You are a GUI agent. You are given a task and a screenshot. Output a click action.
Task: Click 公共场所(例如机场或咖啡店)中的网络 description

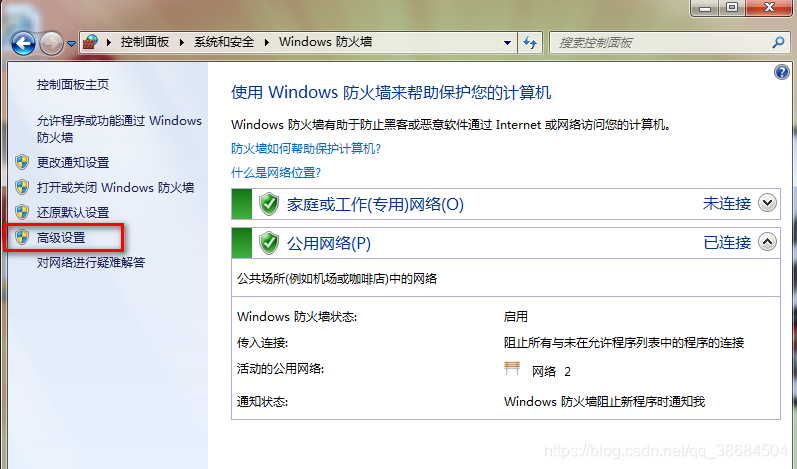tap(337, 278)
